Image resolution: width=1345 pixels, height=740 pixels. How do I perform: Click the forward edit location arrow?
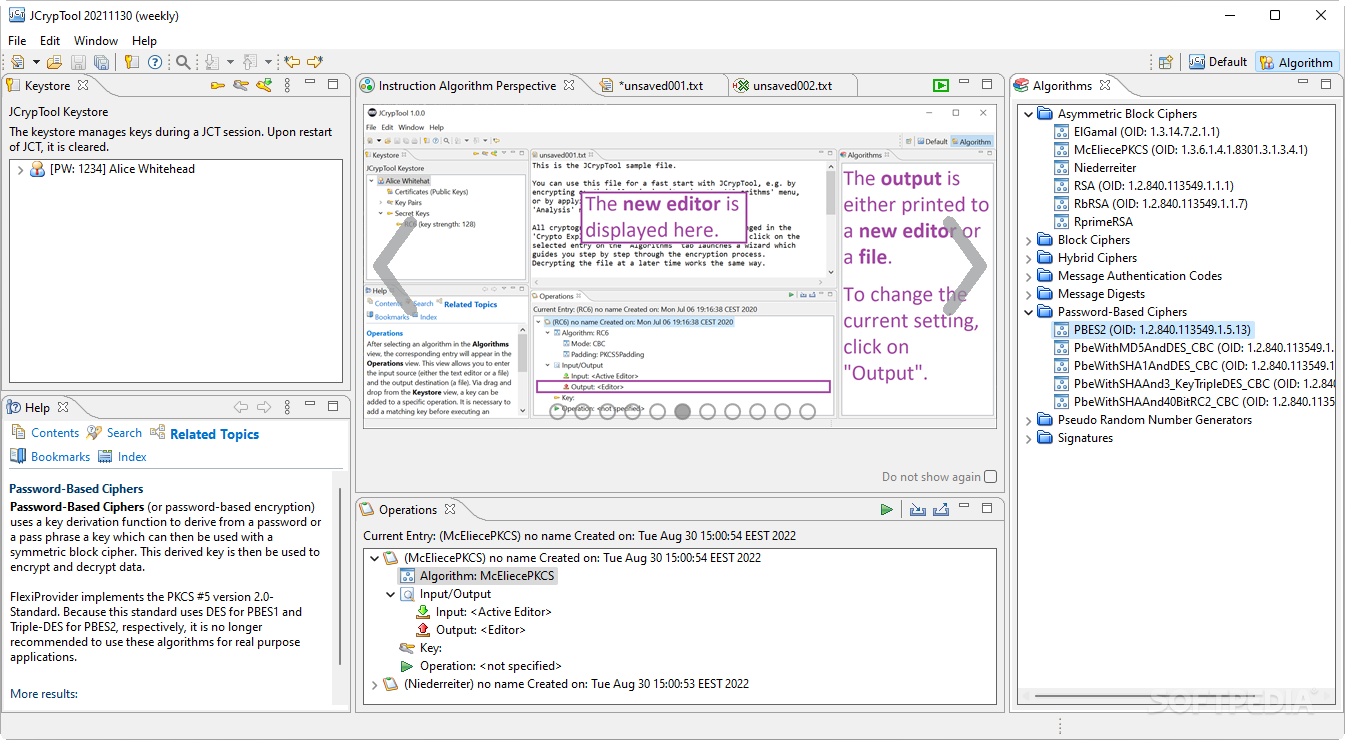click(x=315, y=62)
